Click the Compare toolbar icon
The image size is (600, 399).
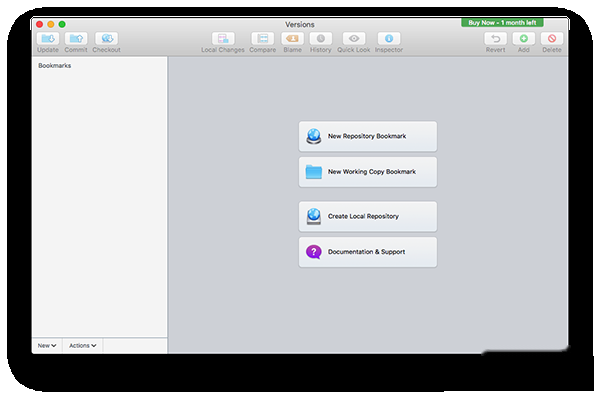(x=262, y=39)
